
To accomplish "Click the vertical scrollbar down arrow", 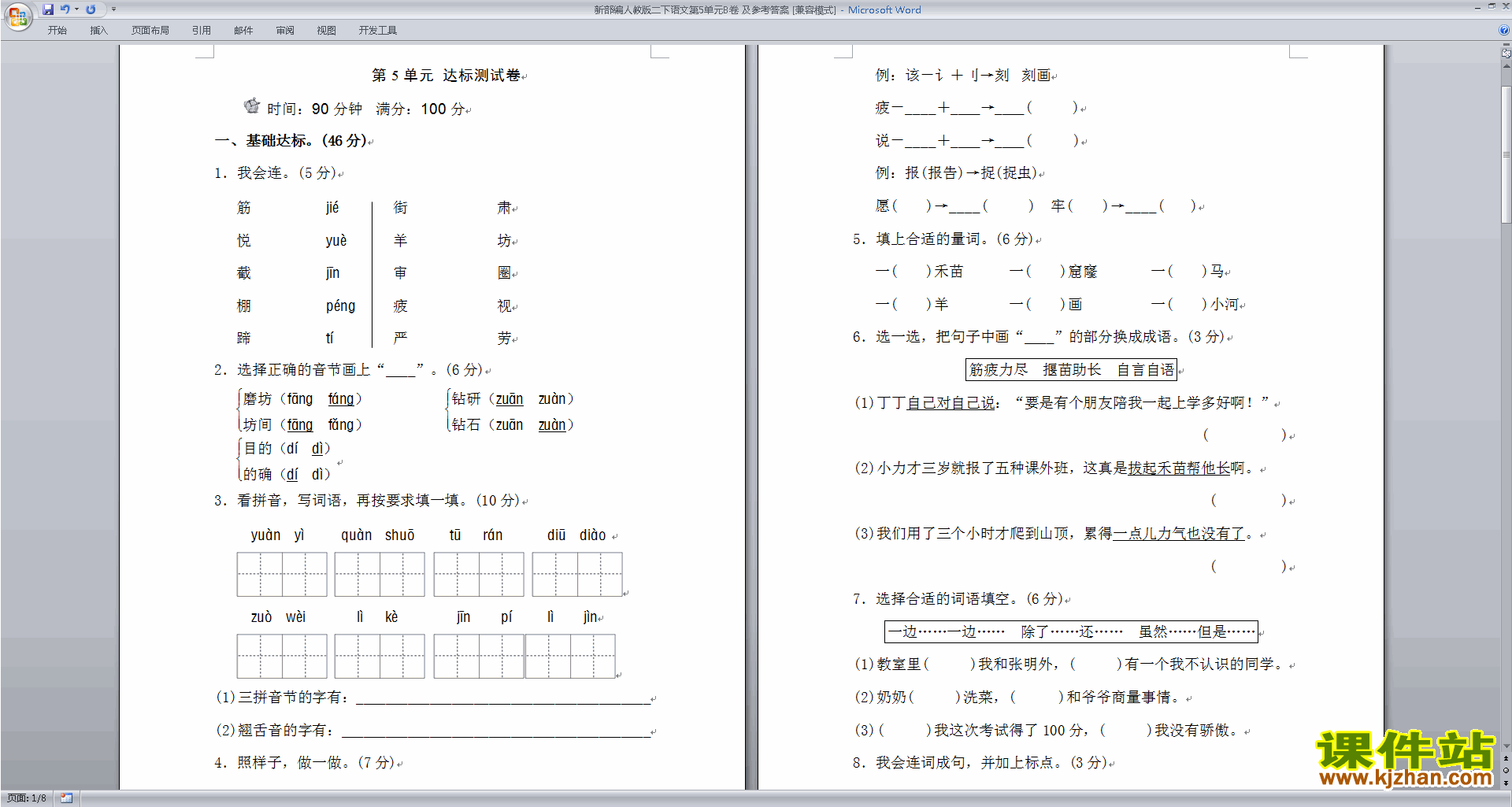I will tap(1506, 746).
